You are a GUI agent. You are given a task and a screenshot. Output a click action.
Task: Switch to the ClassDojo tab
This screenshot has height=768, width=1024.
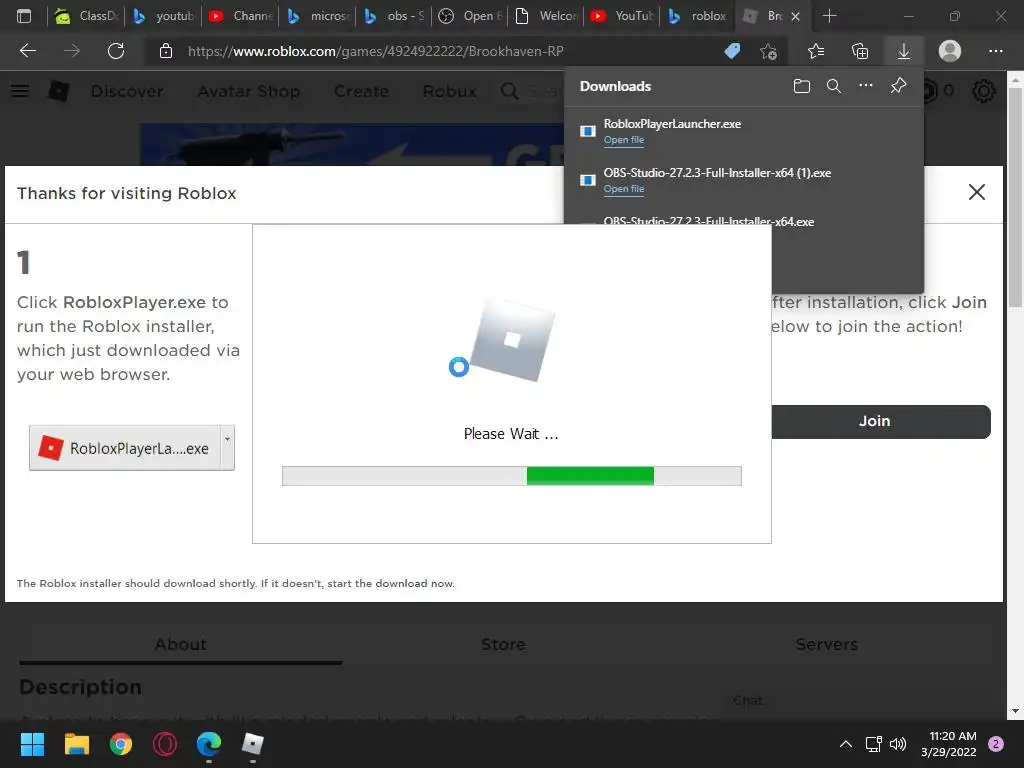(x=87, y=16)
